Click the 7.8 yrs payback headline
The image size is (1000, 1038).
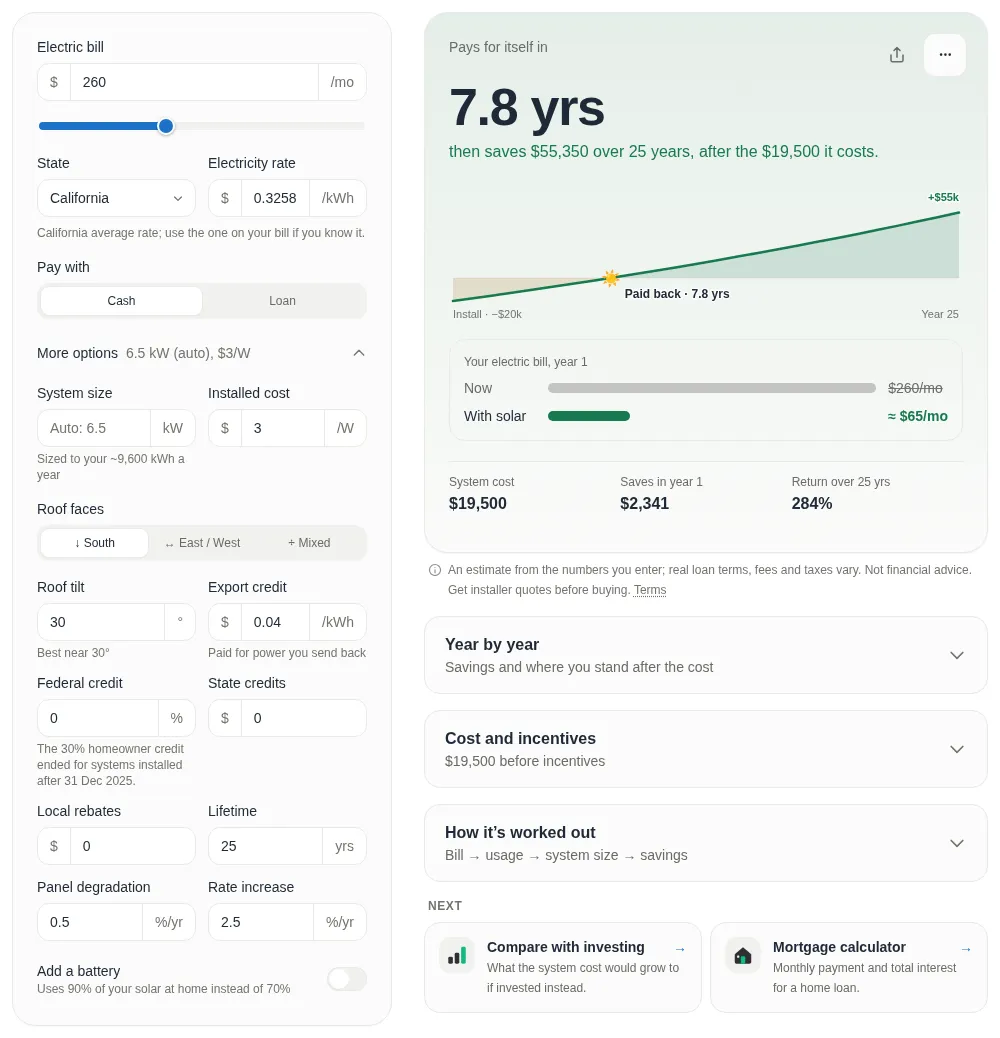(527, 108)
